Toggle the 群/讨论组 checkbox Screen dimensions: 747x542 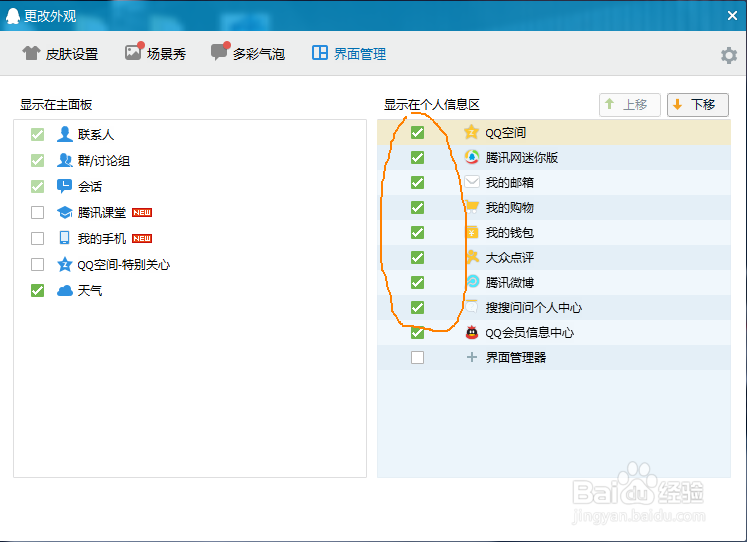point(38,160)
